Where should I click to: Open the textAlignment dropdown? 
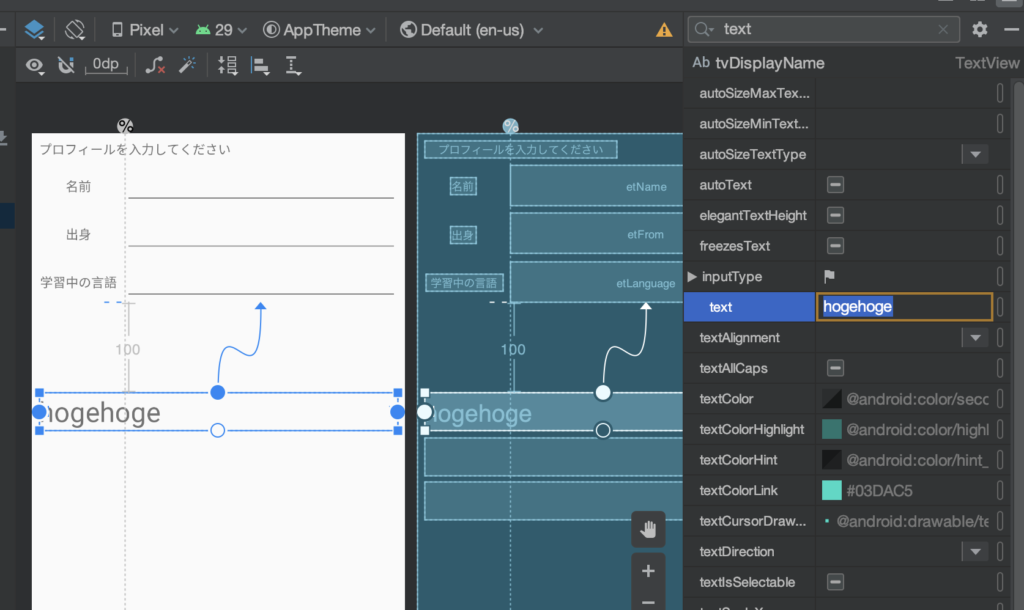975,338
